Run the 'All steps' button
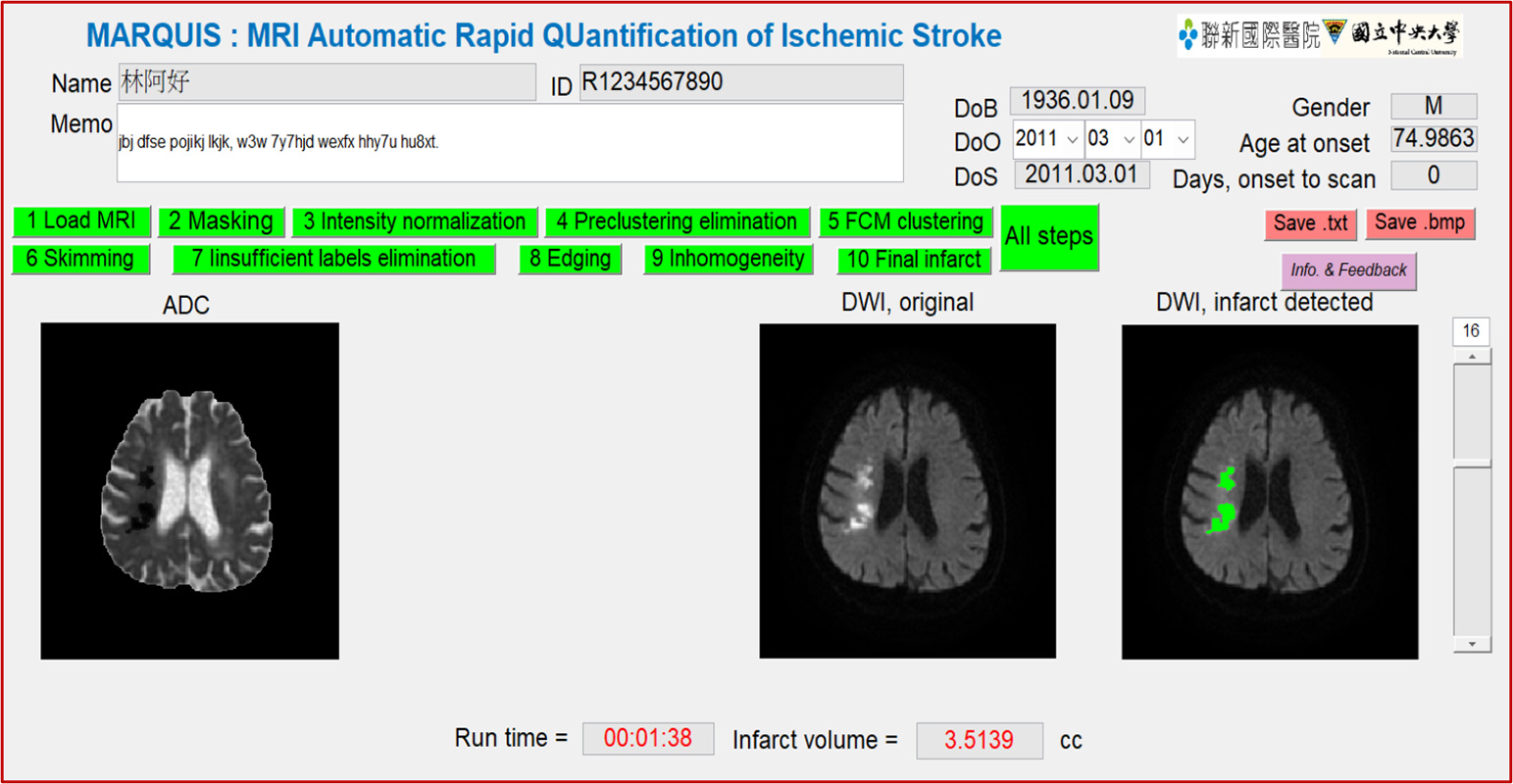This screenshot has height=784, width=1513. [1048, 237]
